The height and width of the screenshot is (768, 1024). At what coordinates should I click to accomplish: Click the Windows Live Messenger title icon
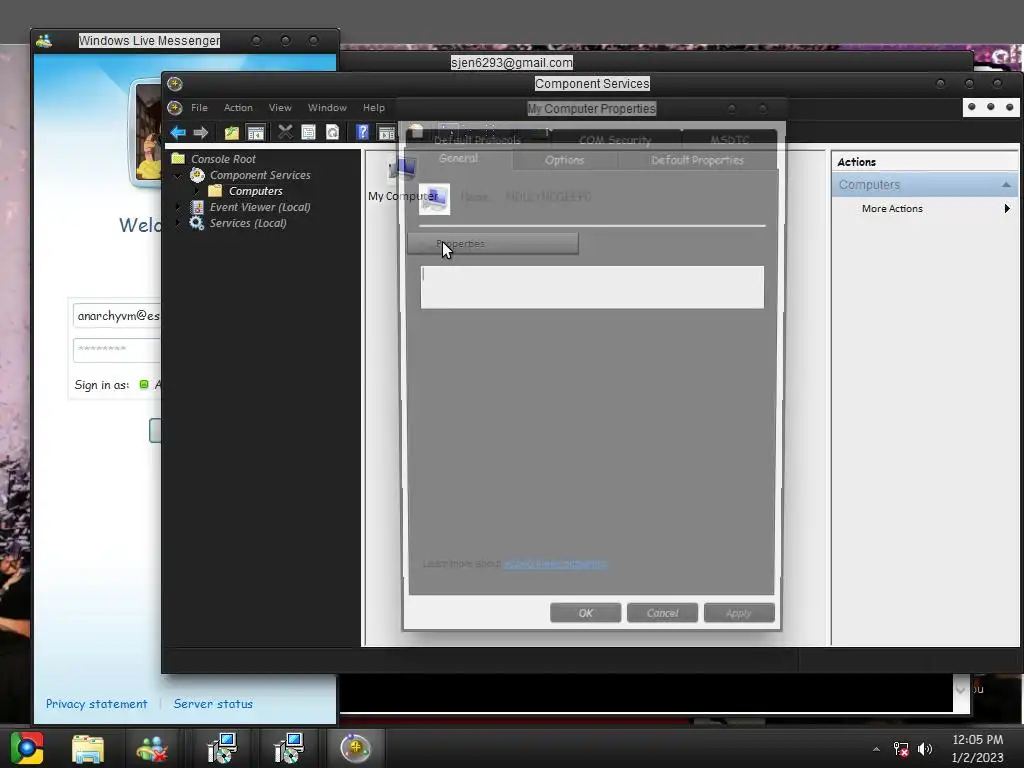pyautogui.click(x=44, y=41)
